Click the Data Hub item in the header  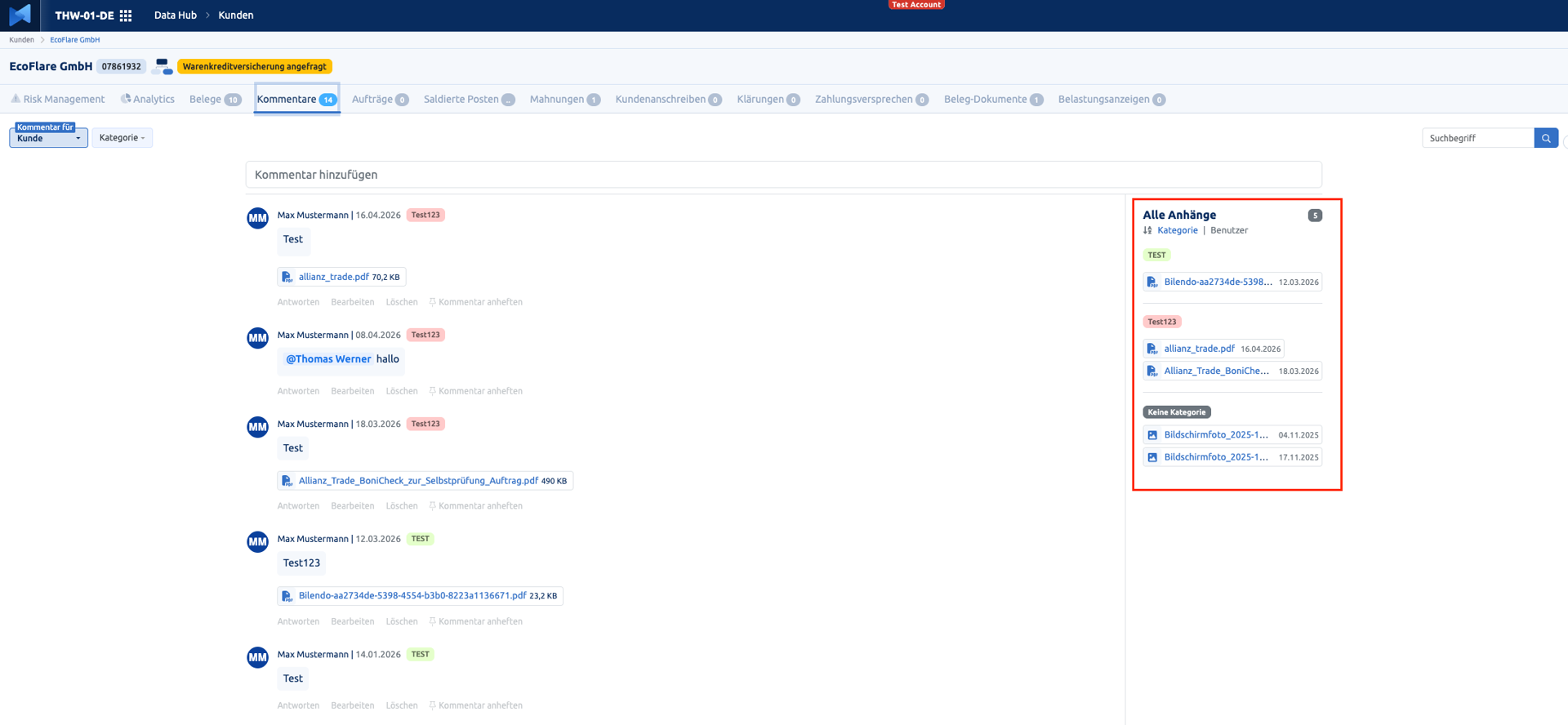(176, 16)
